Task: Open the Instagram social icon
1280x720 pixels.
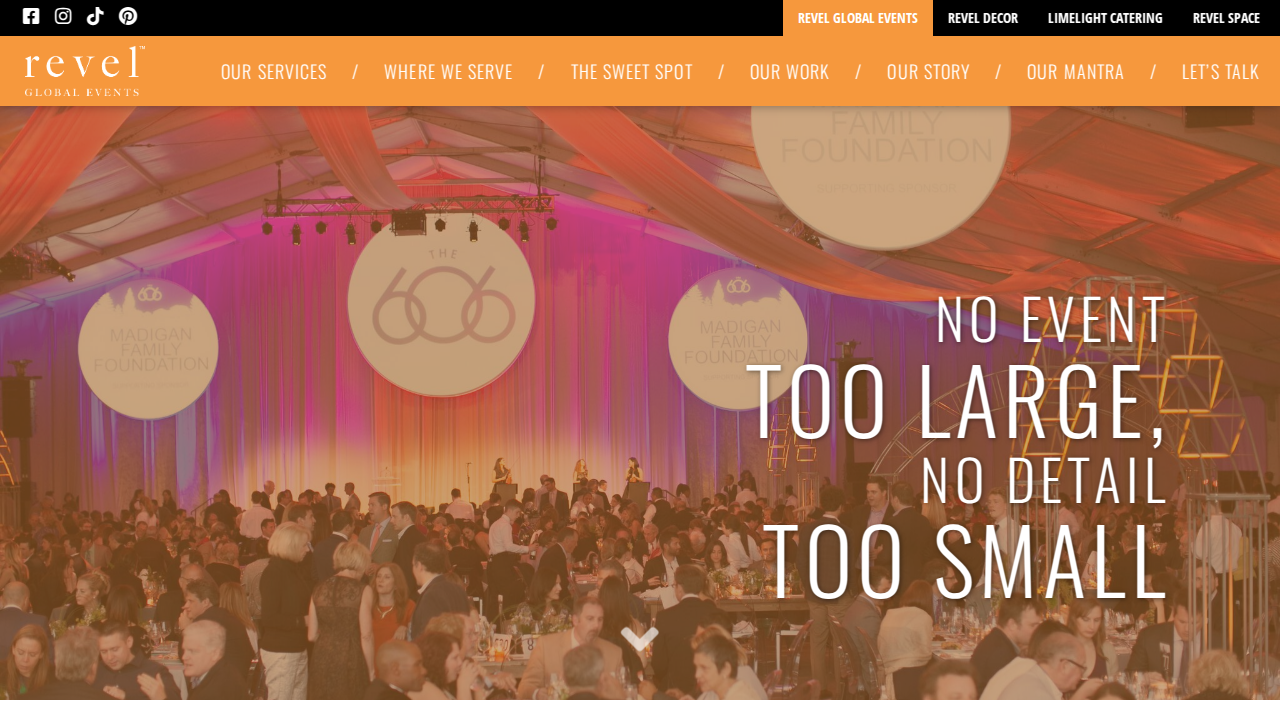Action: pyautogui.click(x=63, y=16)
